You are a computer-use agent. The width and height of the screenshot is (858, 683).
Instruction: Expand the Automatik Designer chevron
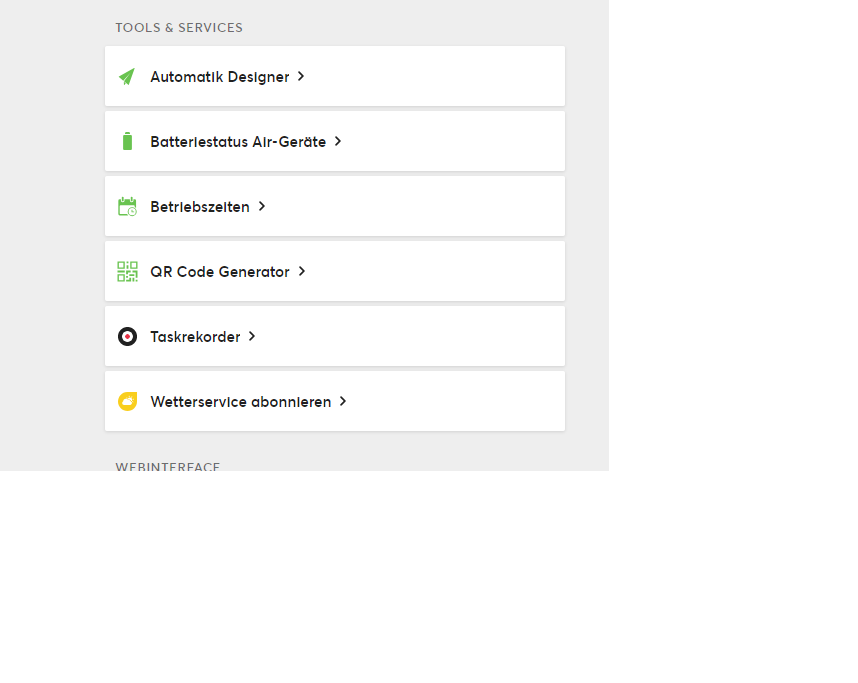tap(301, 77)
